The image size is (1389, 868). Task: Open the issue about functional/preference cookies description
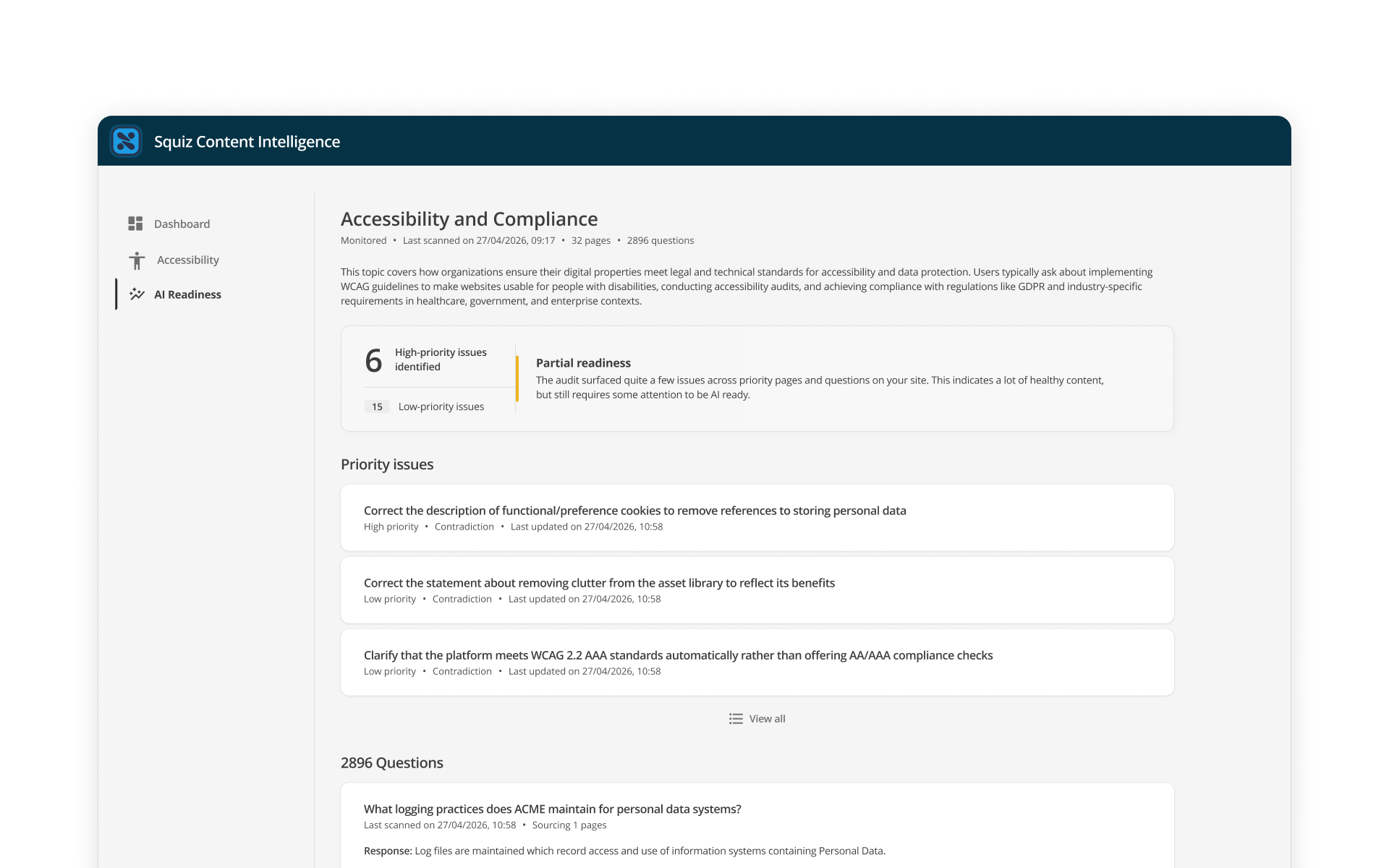[x=757, y=518]
